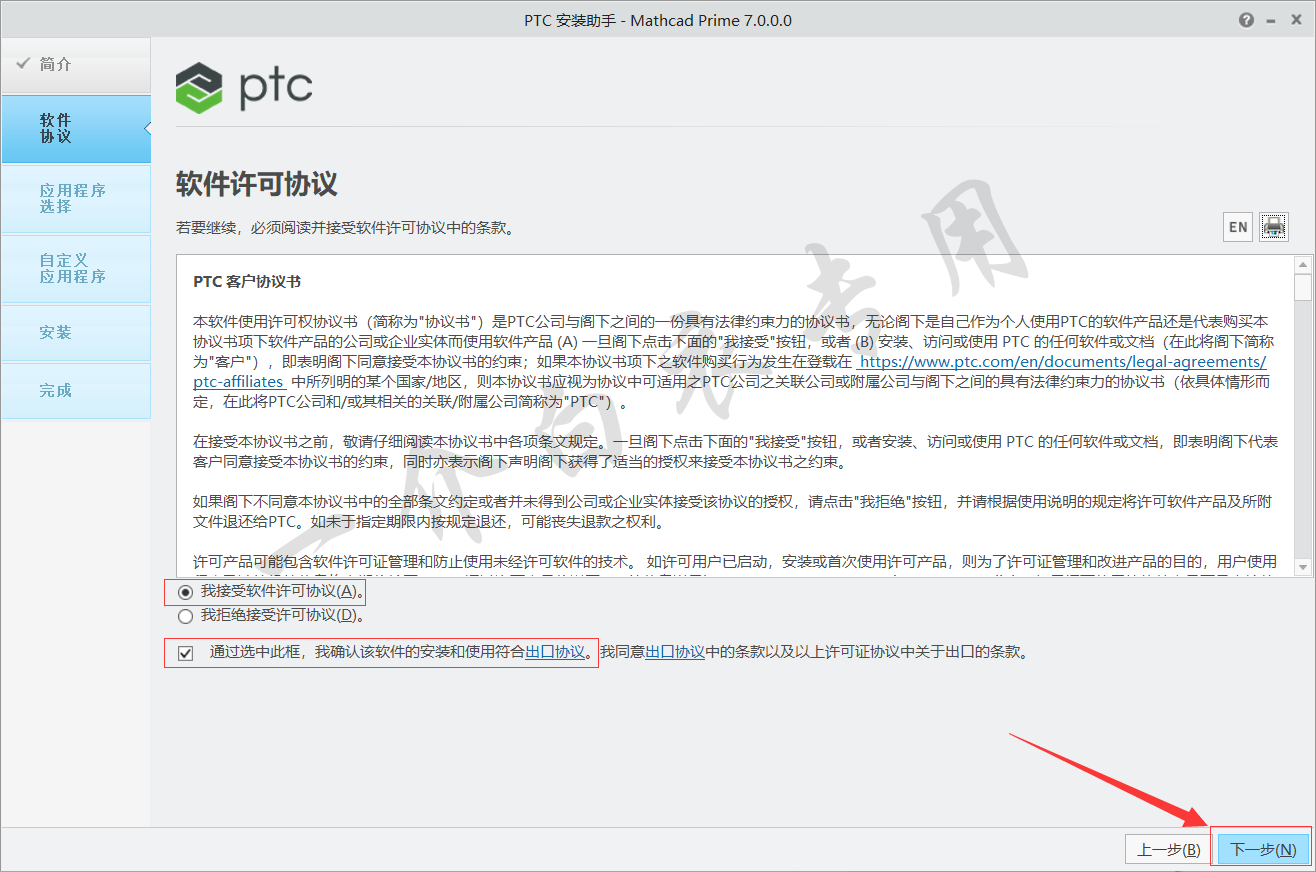
Task: Select the 完成 step in sidebar
Action: tap(75, 391)
